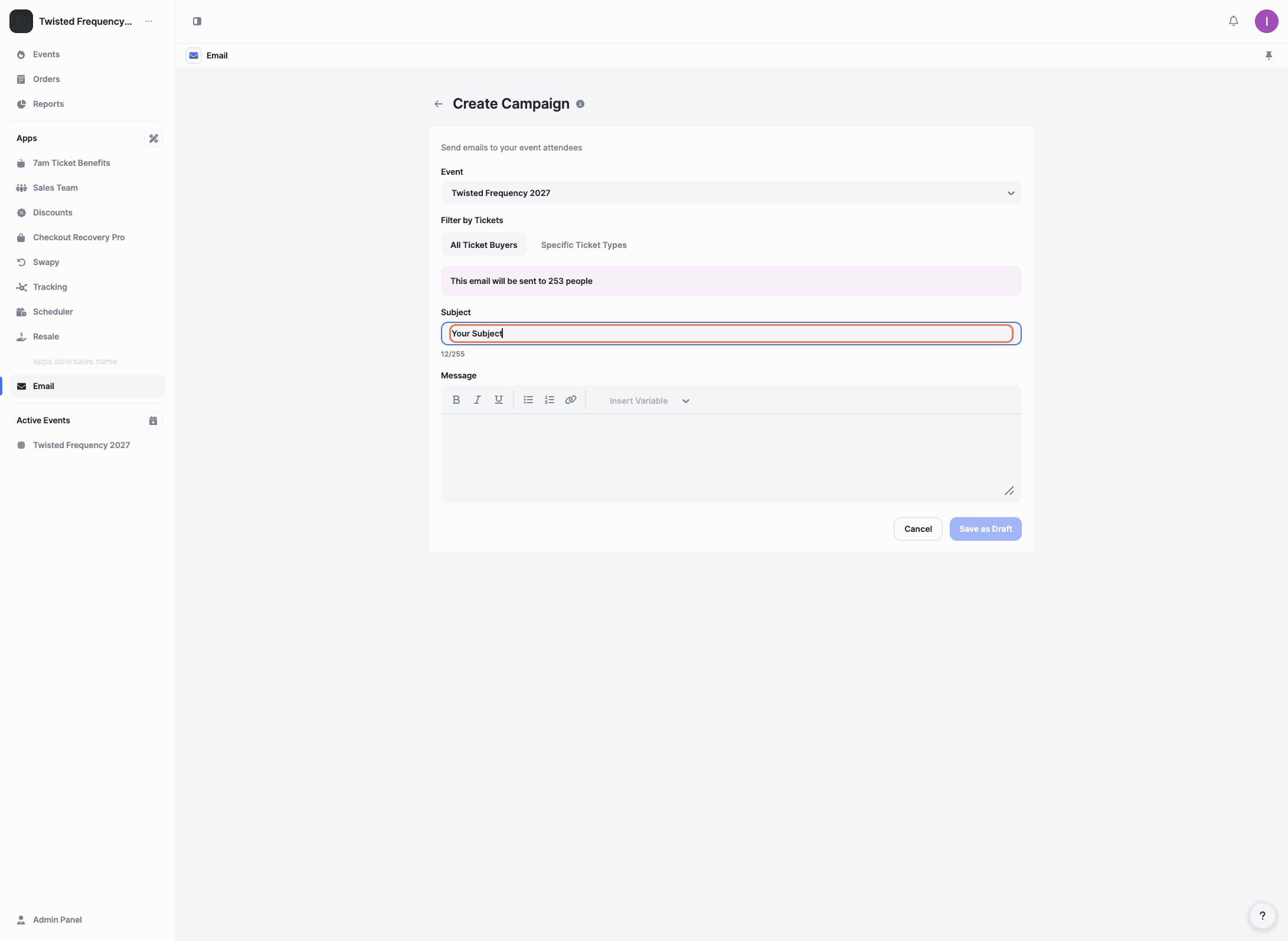Apply underline formatting in message editor
The image size is (1288, 941).
(x=498, y=400)
